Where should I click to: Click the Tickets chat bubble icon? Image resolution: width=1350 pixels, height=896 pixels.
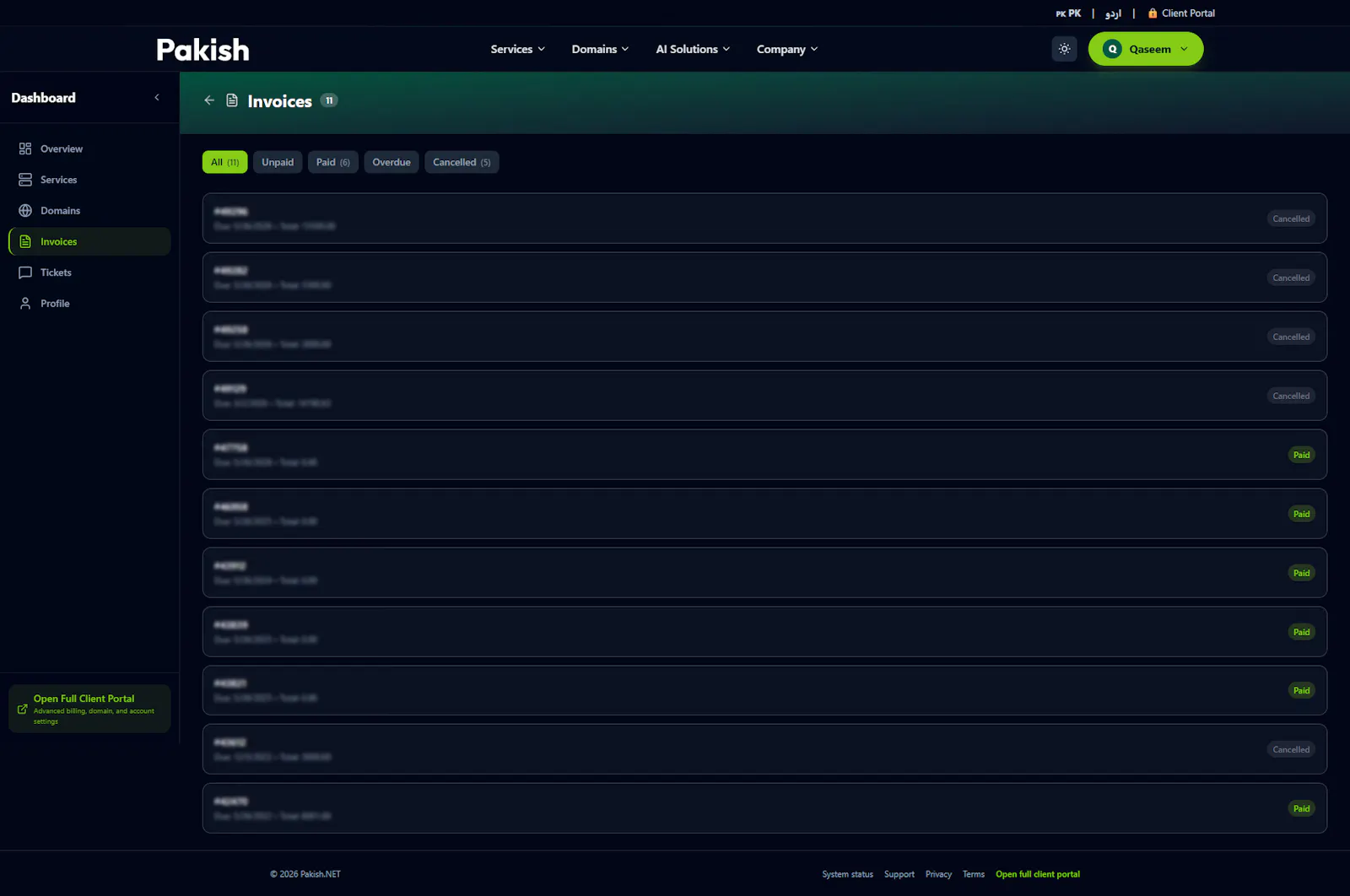25,273
